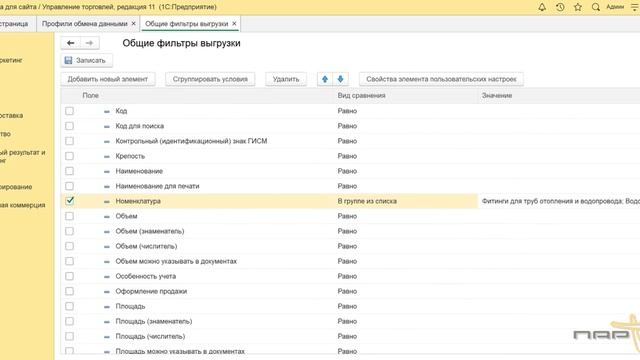The image size is (640, 360).
Task: Open favorites star icon
Action: pyautogui.click(x=578, y=7)
